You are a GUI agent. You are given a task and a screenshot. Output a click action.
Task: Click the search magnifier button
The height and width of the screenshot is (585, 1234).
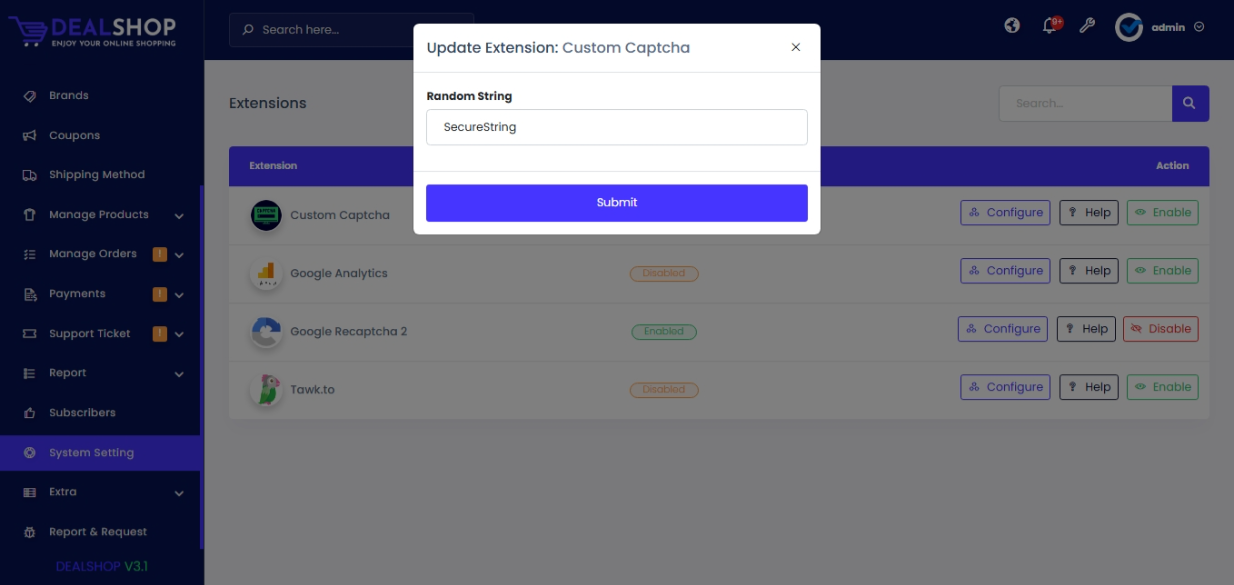pos(1190,103)
